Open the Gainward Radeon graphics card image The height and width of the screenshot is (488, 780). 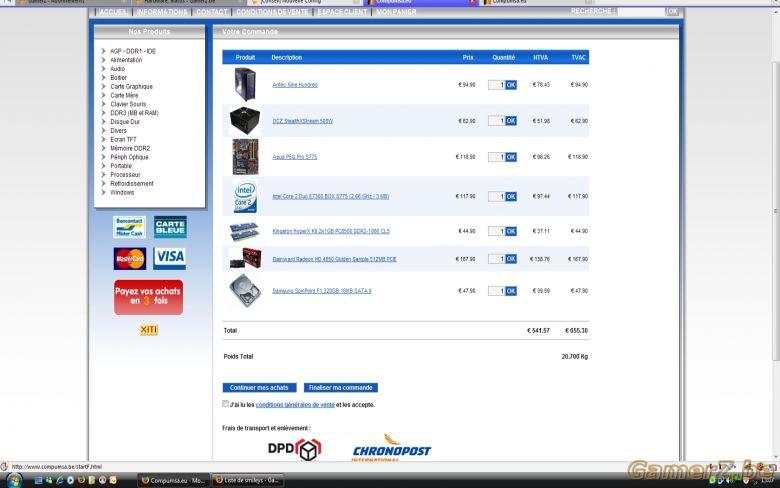tap(245, 259)
